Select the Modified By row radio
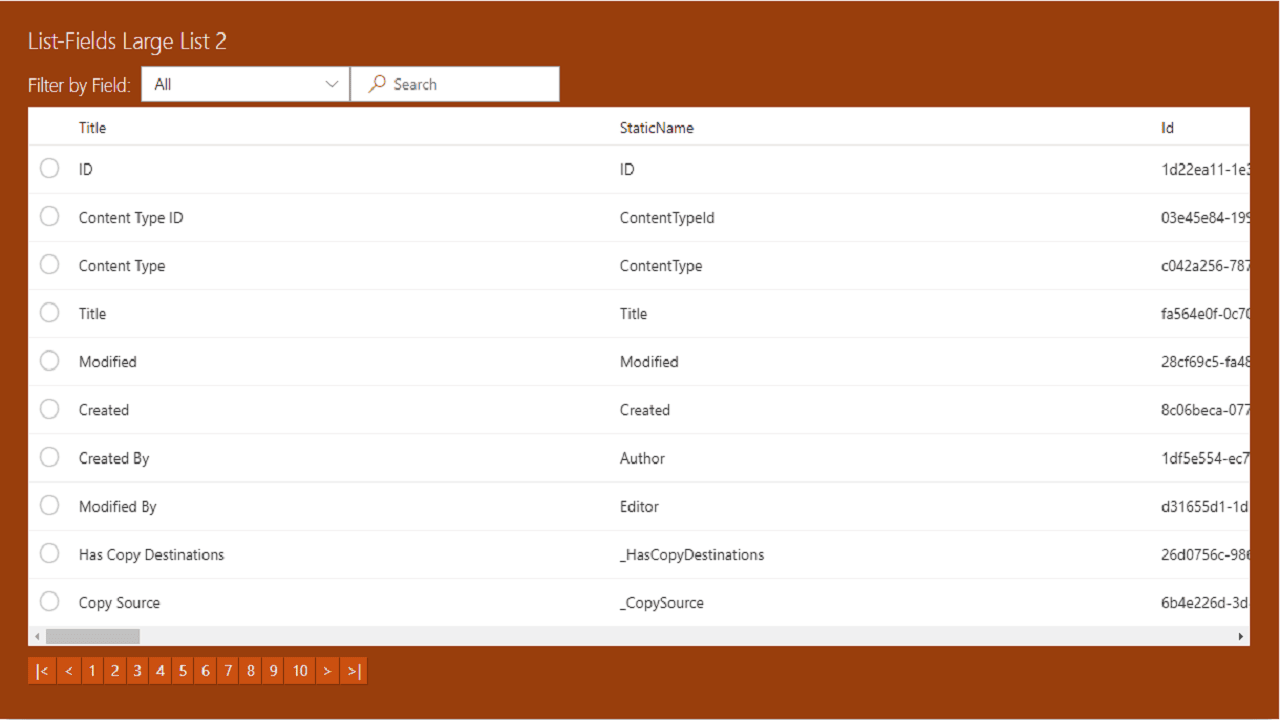1280x720 pixels. (x=49, y=505)
